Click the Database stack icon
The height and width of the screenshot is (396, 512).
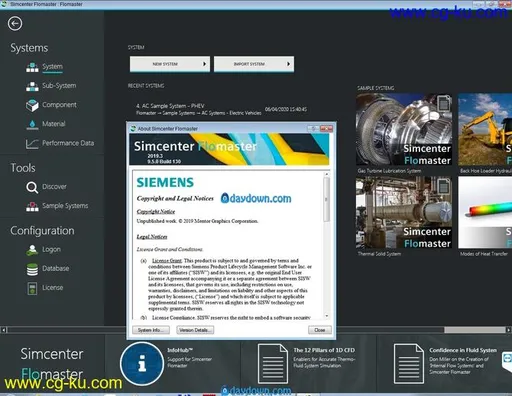pos(32,269)
